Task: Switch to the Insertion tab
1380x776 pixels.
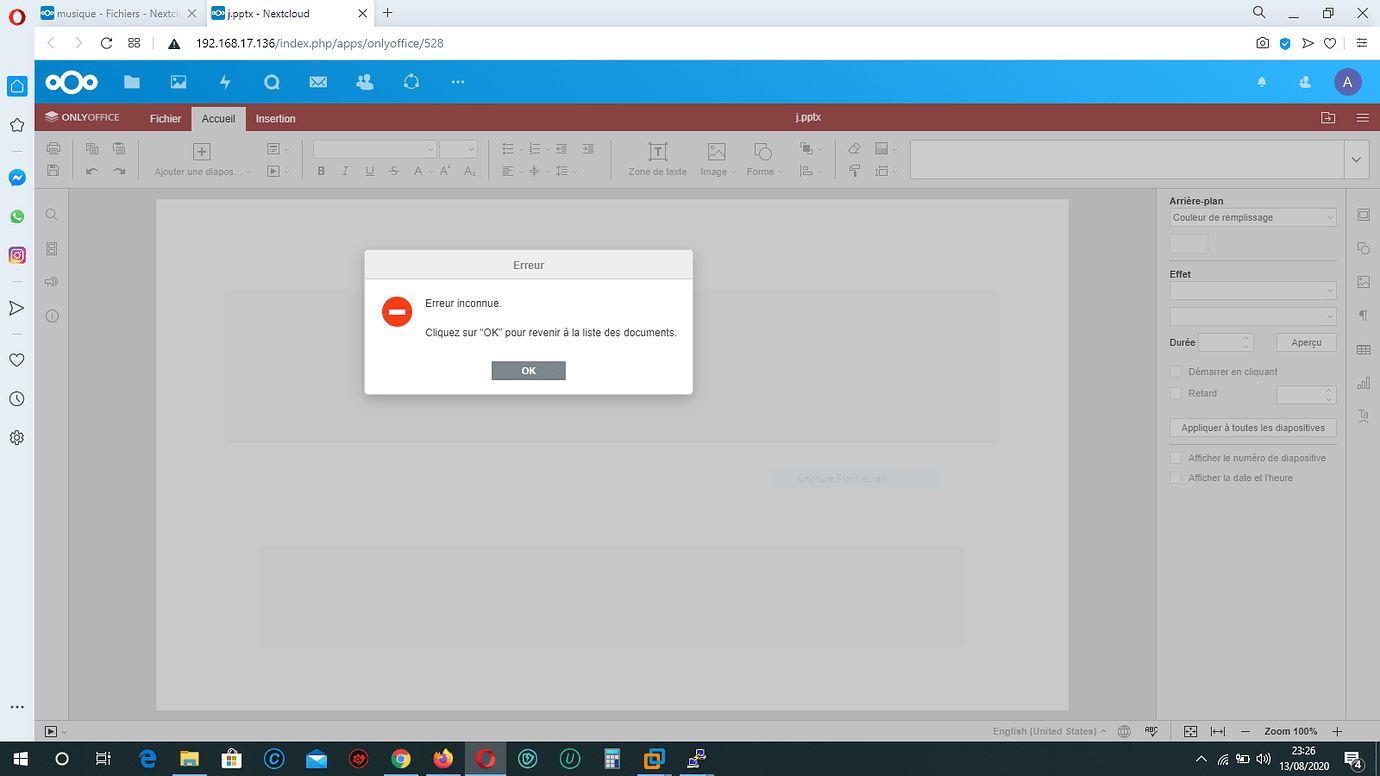Action: [275, 118]
